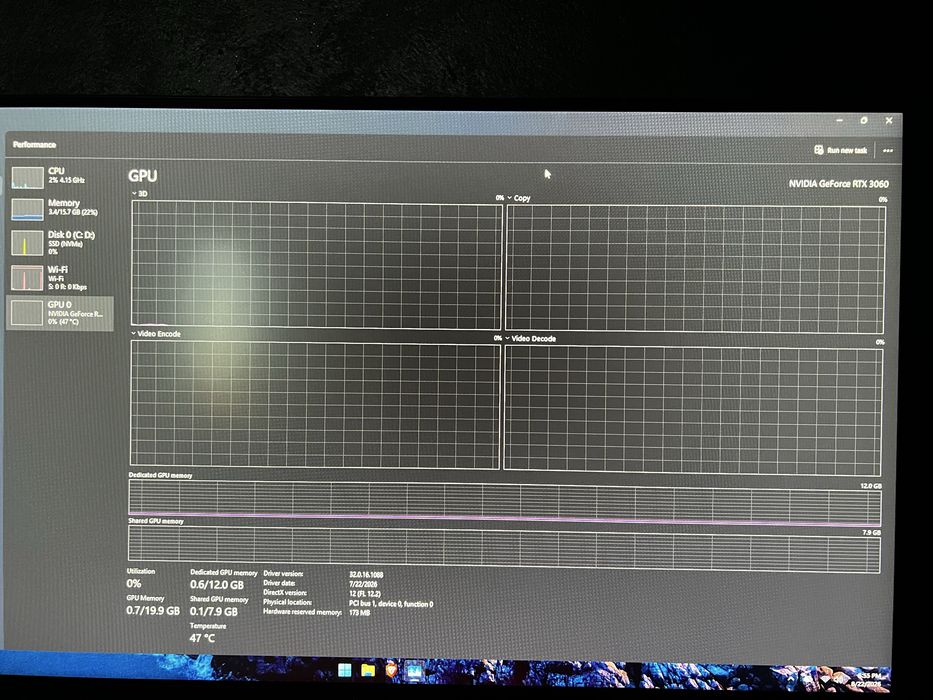Click the 7.9 GB shared graph maximum label

pos(872,533)
